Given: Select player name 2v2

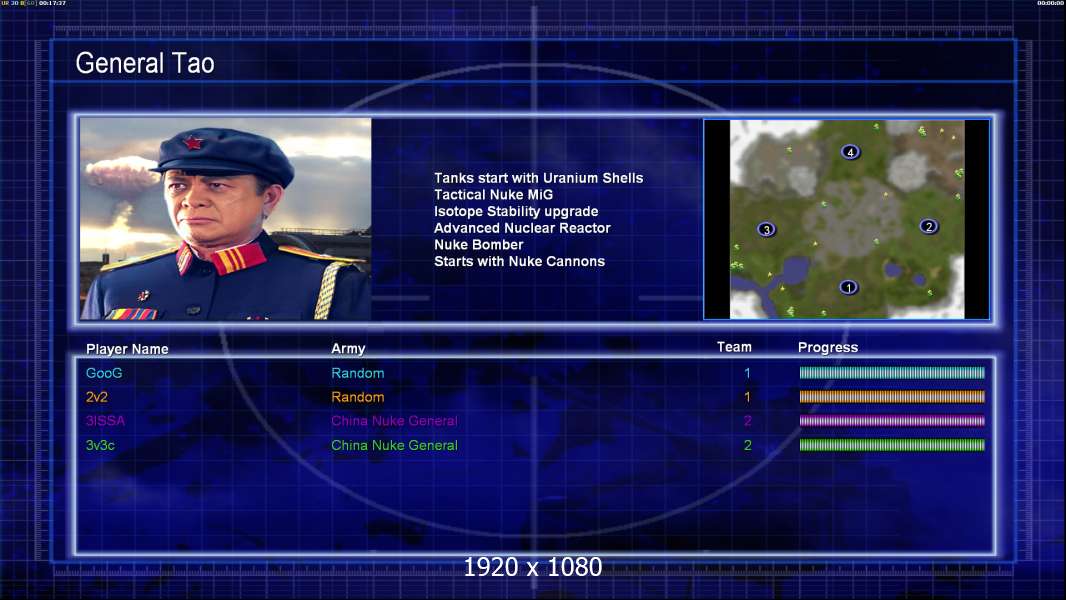Looking at the screenshot, I should tap(97, 397).
